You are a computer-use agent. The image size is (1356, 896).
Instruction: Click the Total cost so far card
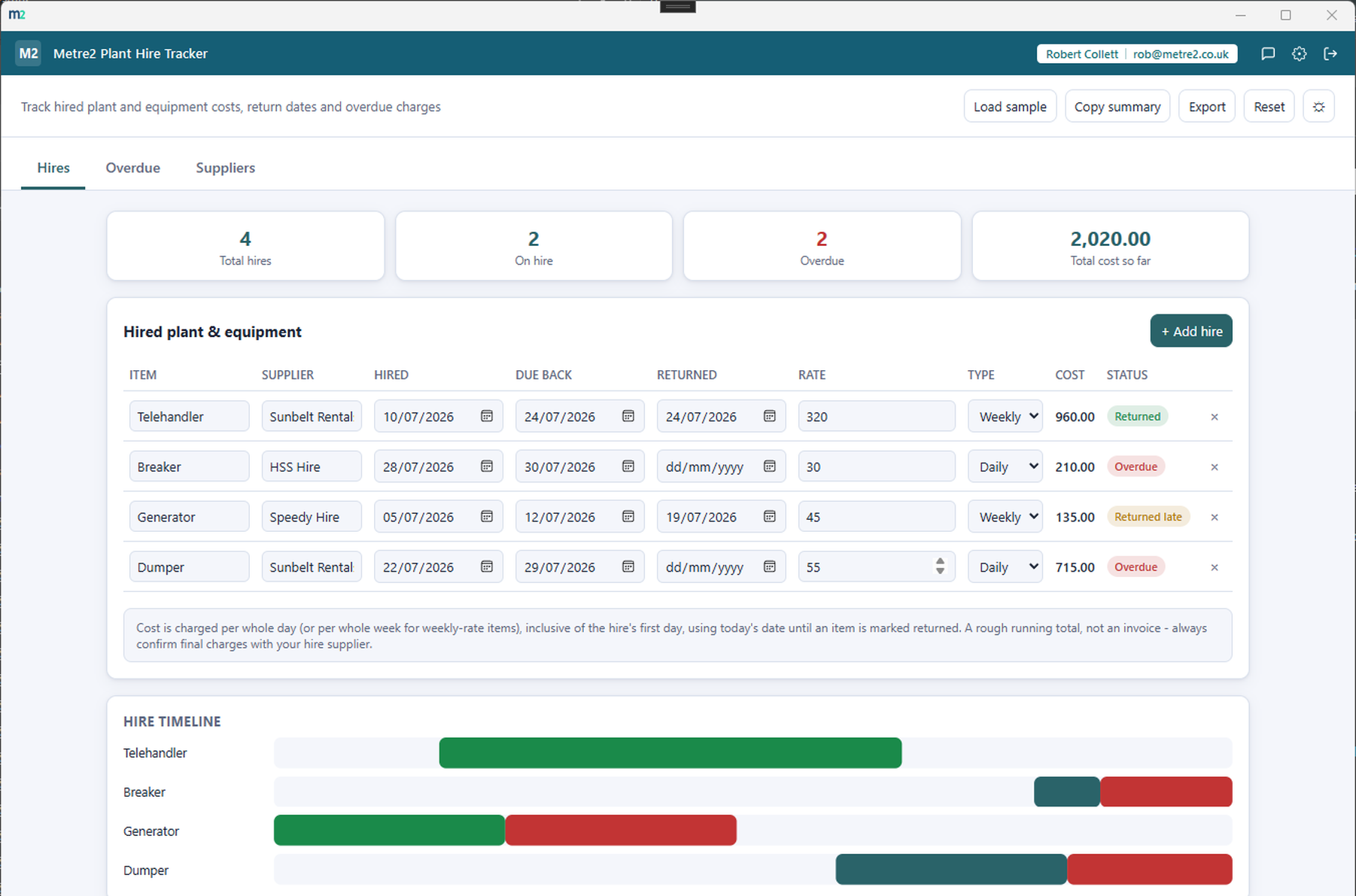[1110, 246]
